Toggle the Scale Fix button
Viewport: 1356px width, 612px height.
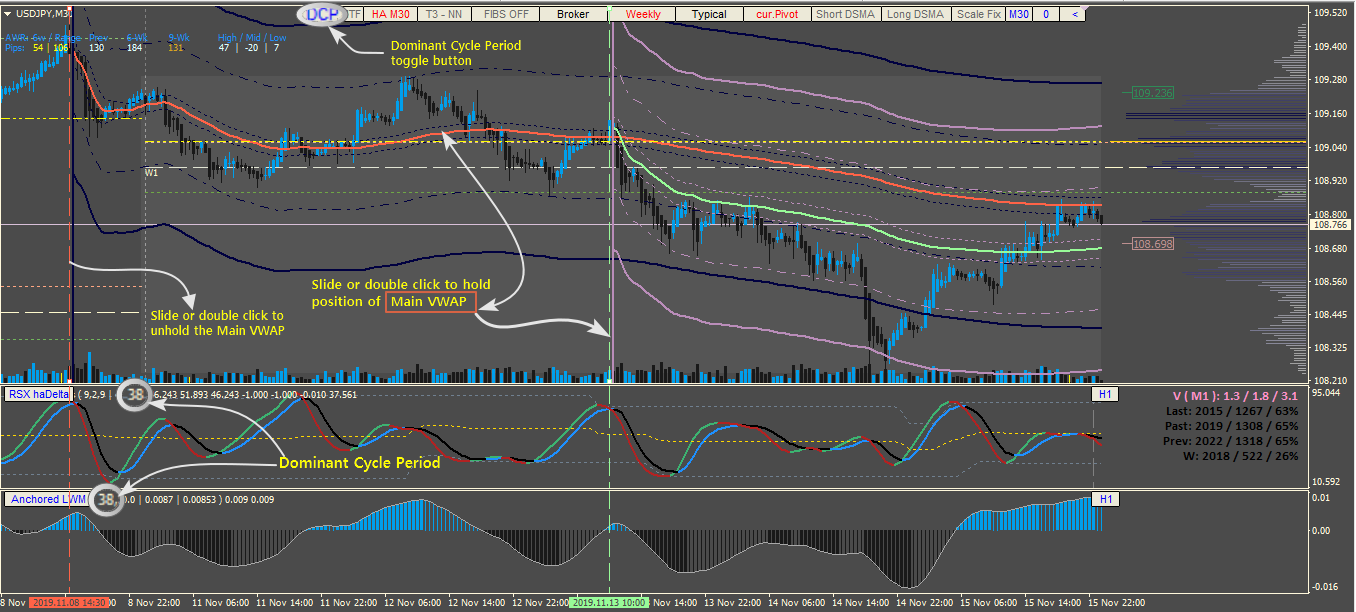pos(978,14)
